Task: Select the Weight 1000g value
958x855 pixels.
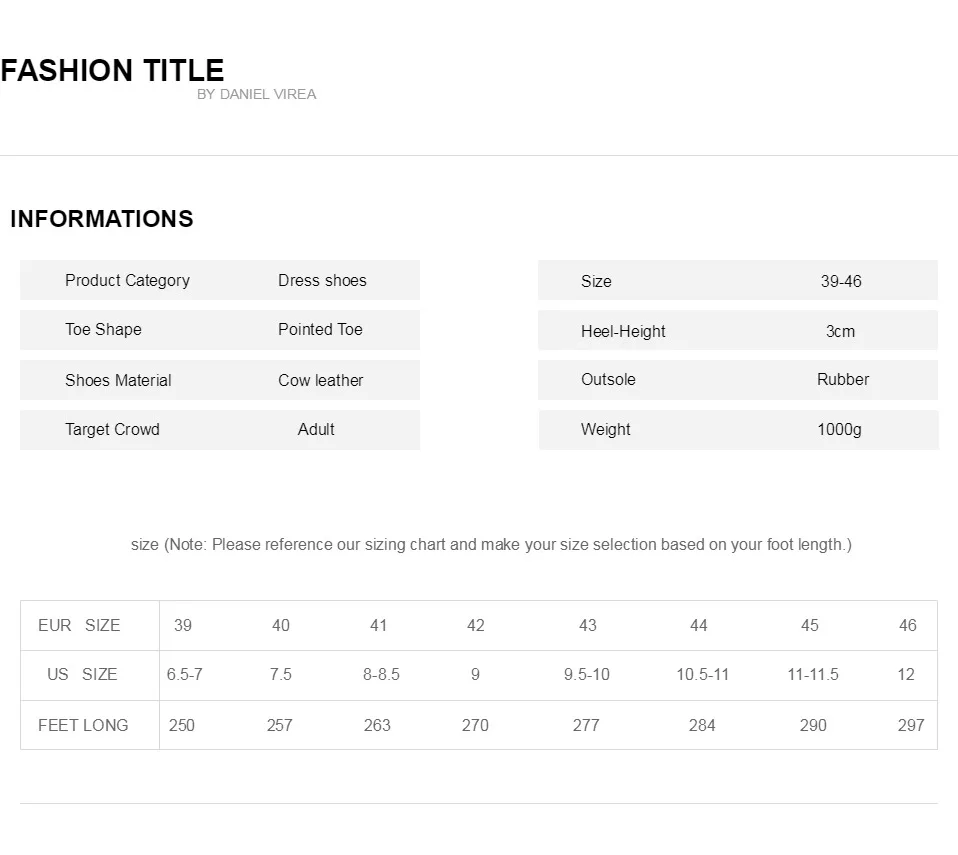Action: 839,430
